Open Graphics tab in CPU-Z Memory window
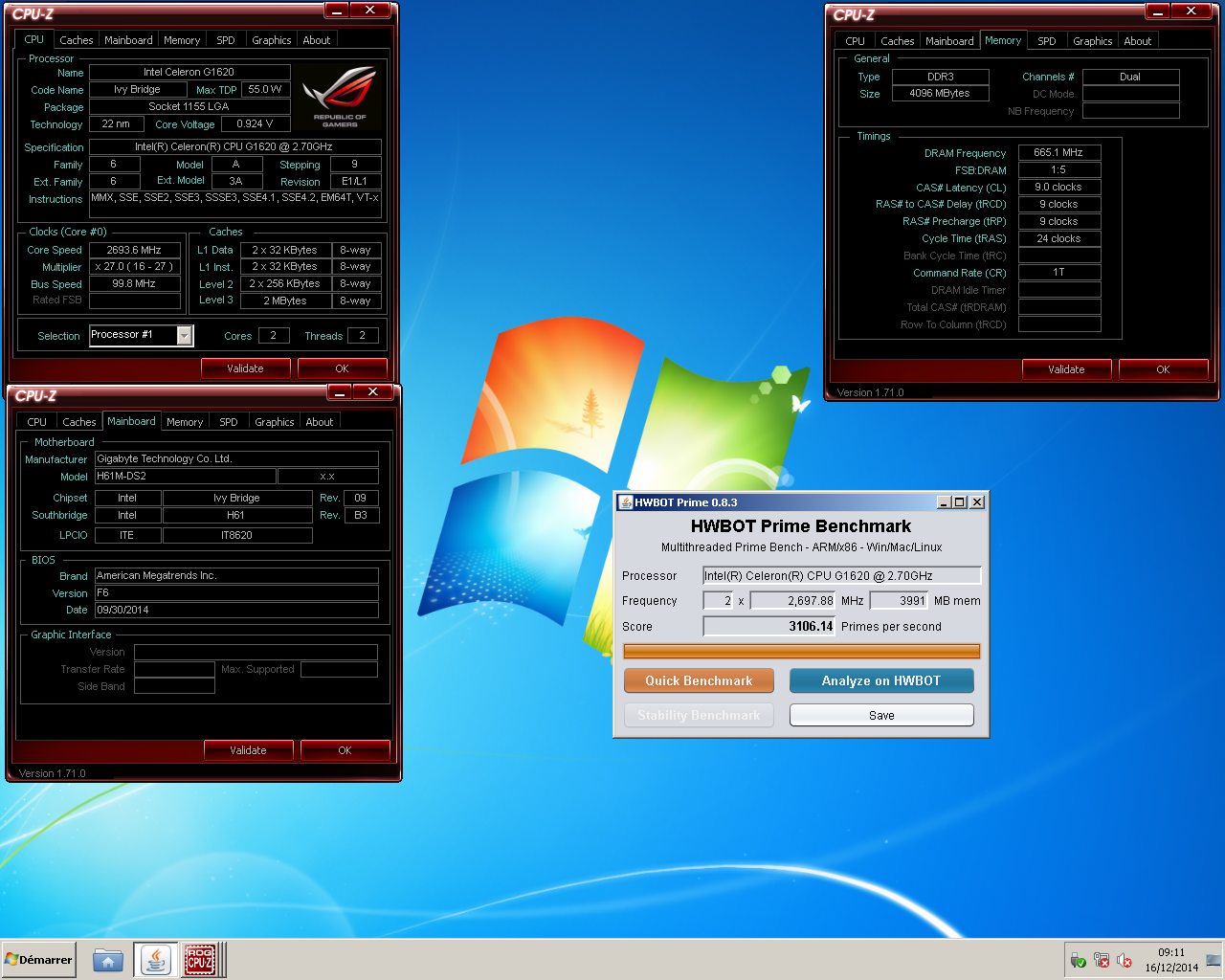Viewport: 1225px width, 980px height. (1093, 41)
